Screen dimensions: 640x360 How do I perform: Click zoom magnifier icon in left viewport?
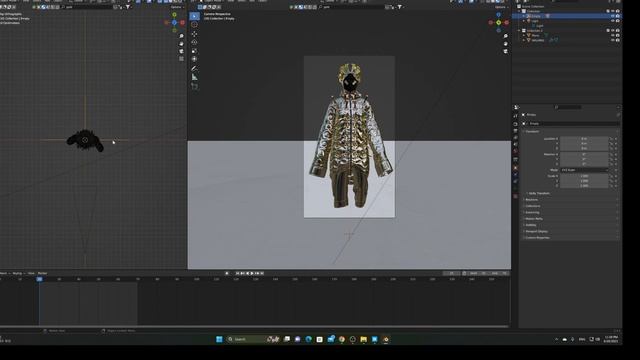tap(181, 36)
